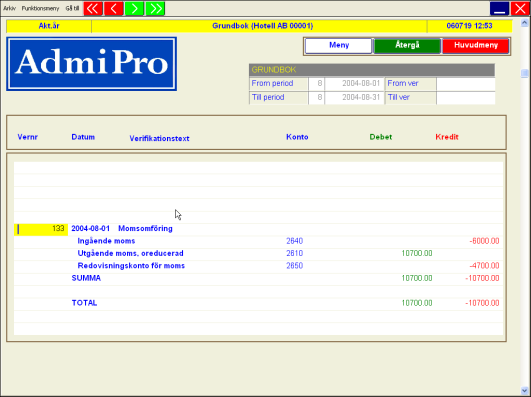Select the Ingående moms row
The height and width of the screenshot is (397, 531).
[258, 241]
